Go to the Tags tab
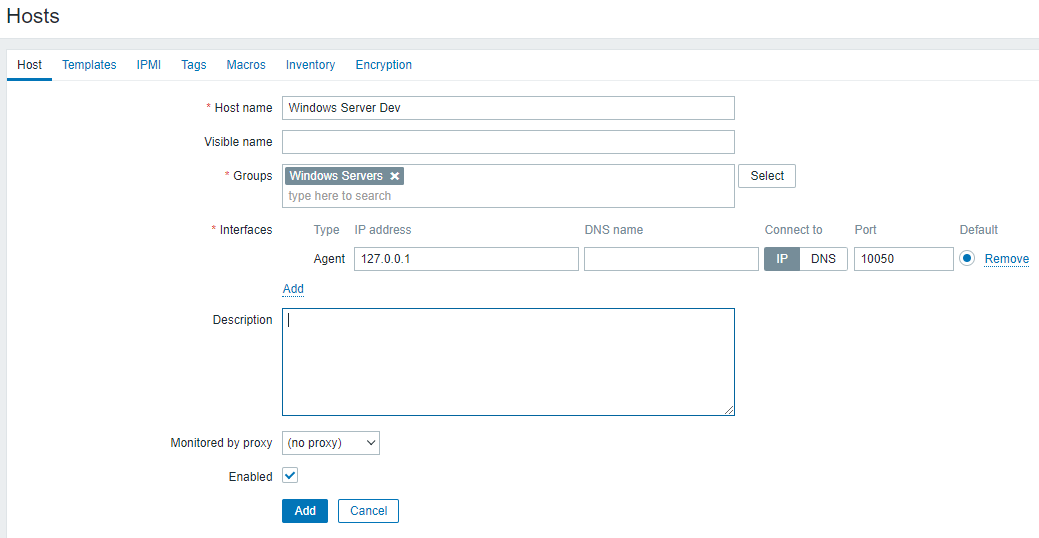1039x538 pixels. 194,65
